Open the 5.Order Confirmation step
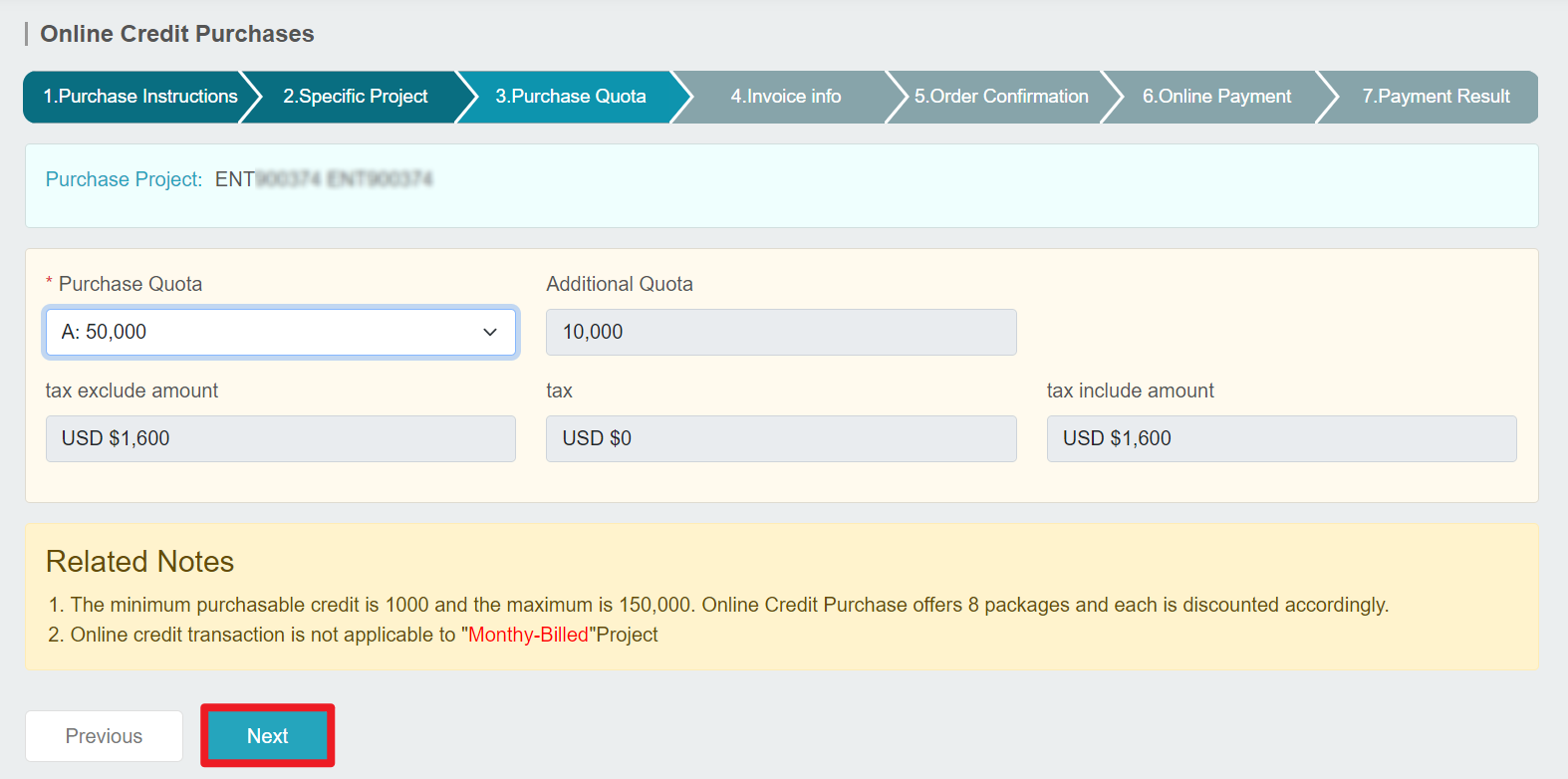This screenshot has width=1568, height=779. click(1001, 97)
